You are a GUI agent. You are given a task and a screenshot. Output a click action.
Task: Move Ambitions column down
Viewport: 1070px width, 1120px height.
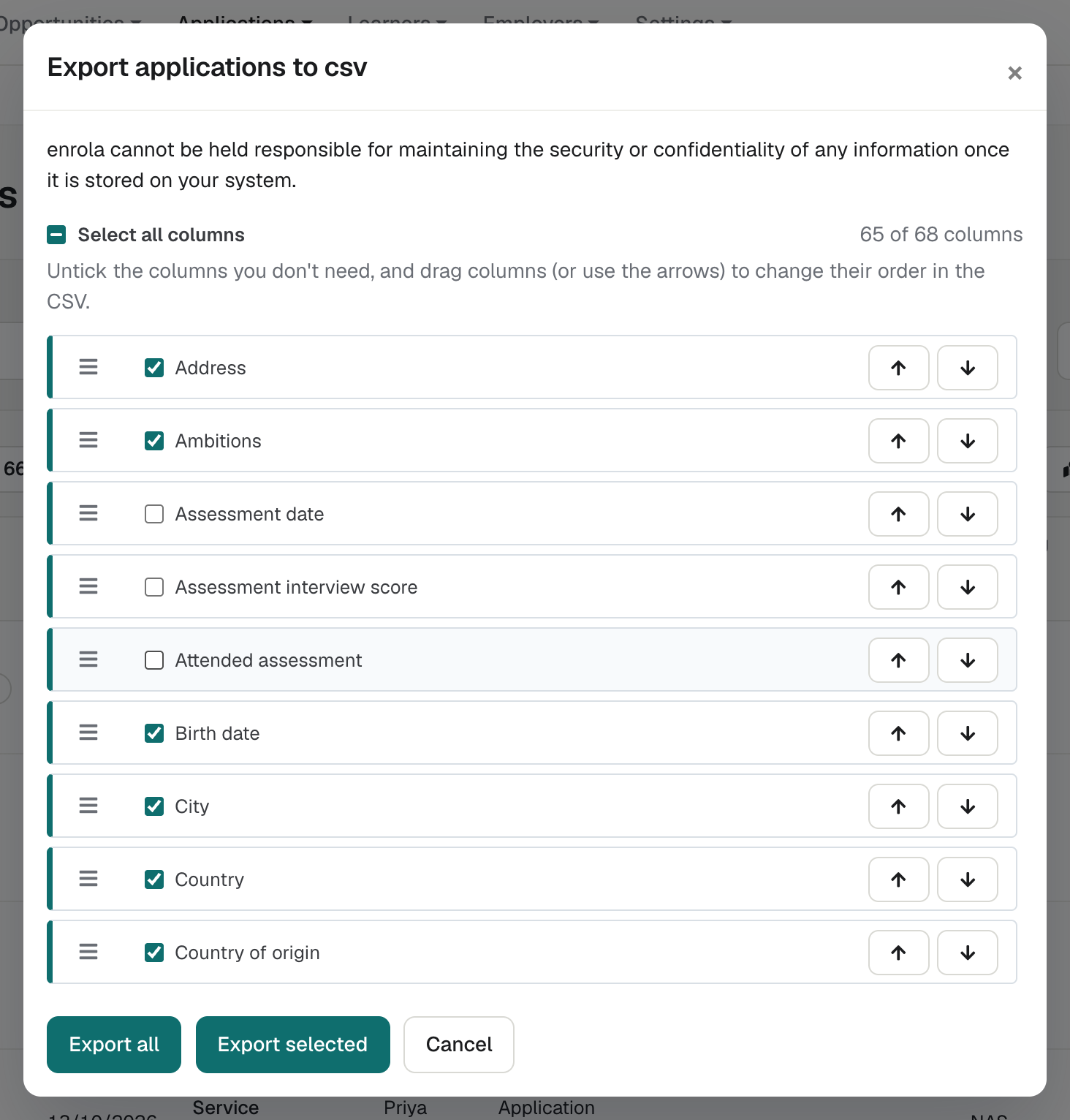[x=968, y=441]
